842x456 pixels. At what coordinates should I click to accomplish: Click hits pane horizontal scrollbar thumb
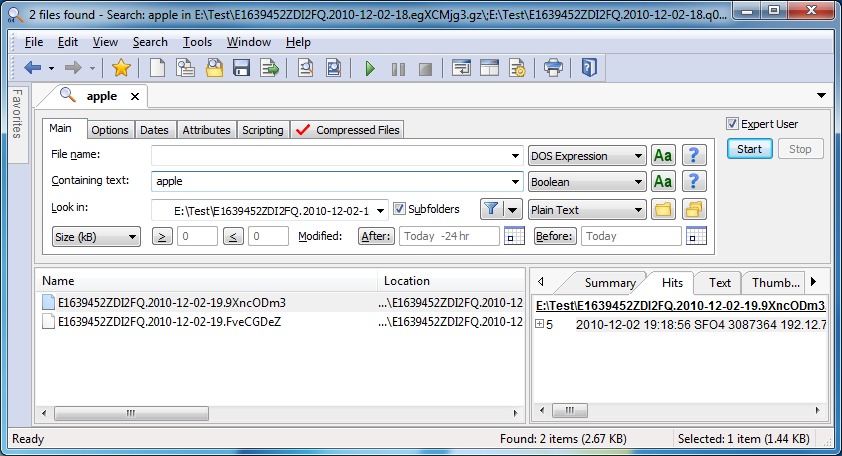coord(570,410)
